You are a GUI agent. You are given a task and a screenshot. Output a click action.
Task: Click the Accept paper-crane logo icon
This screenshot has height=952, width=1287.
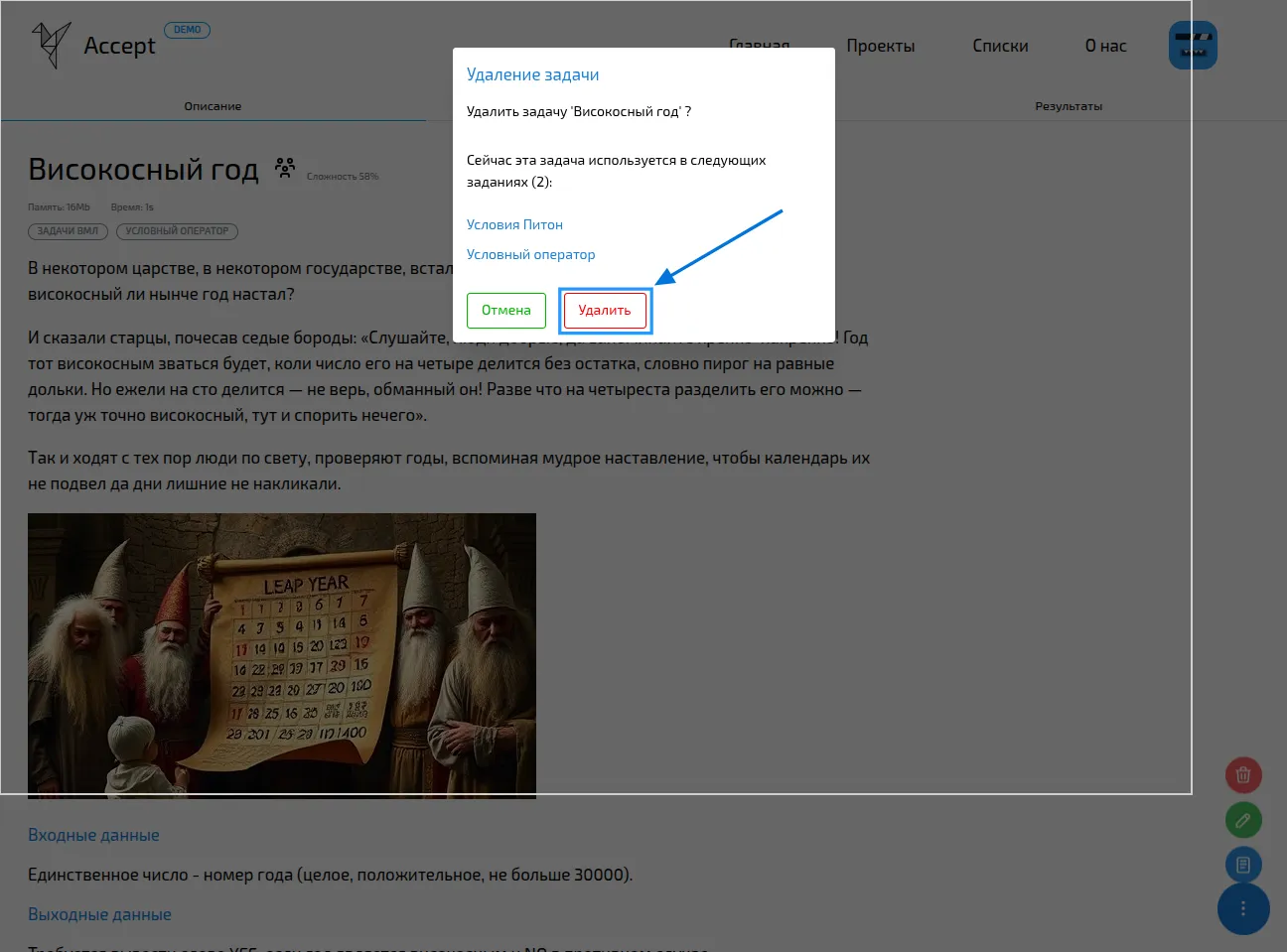tap(51, 44)
